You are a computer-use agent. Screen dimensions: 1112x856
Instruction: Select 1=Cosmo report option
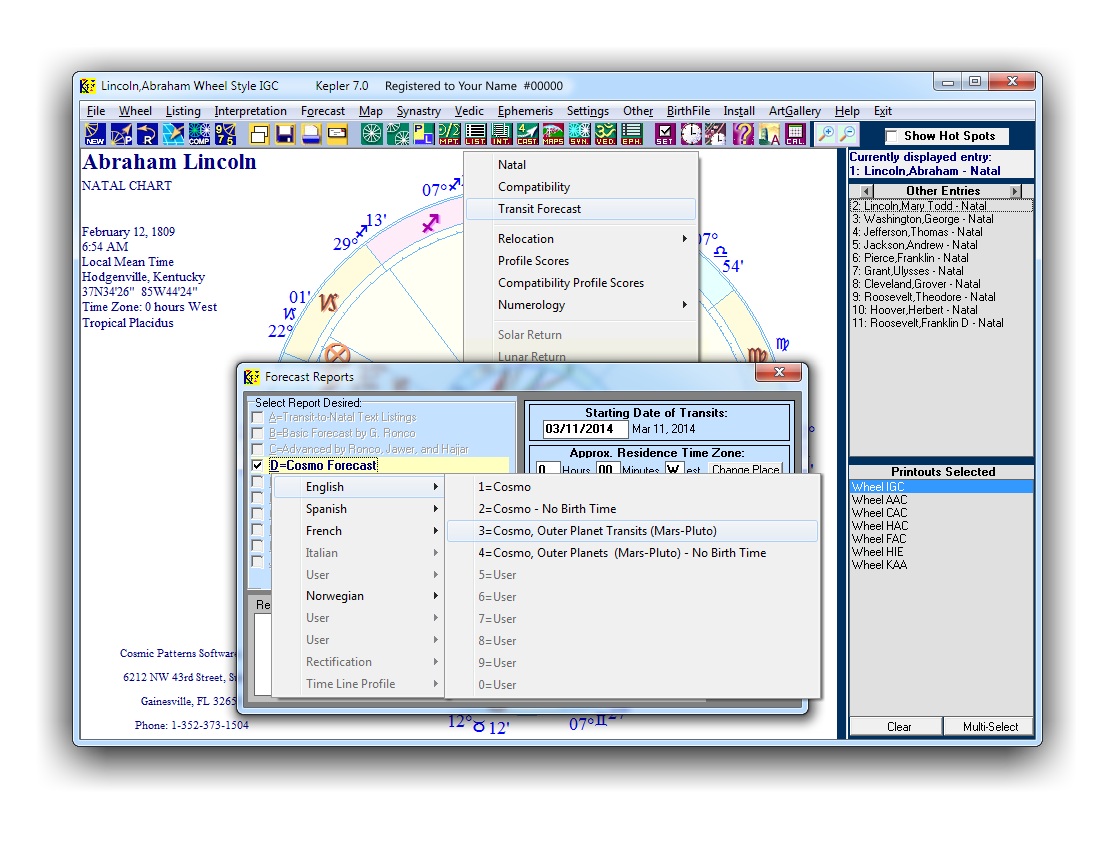coord(633,487)
